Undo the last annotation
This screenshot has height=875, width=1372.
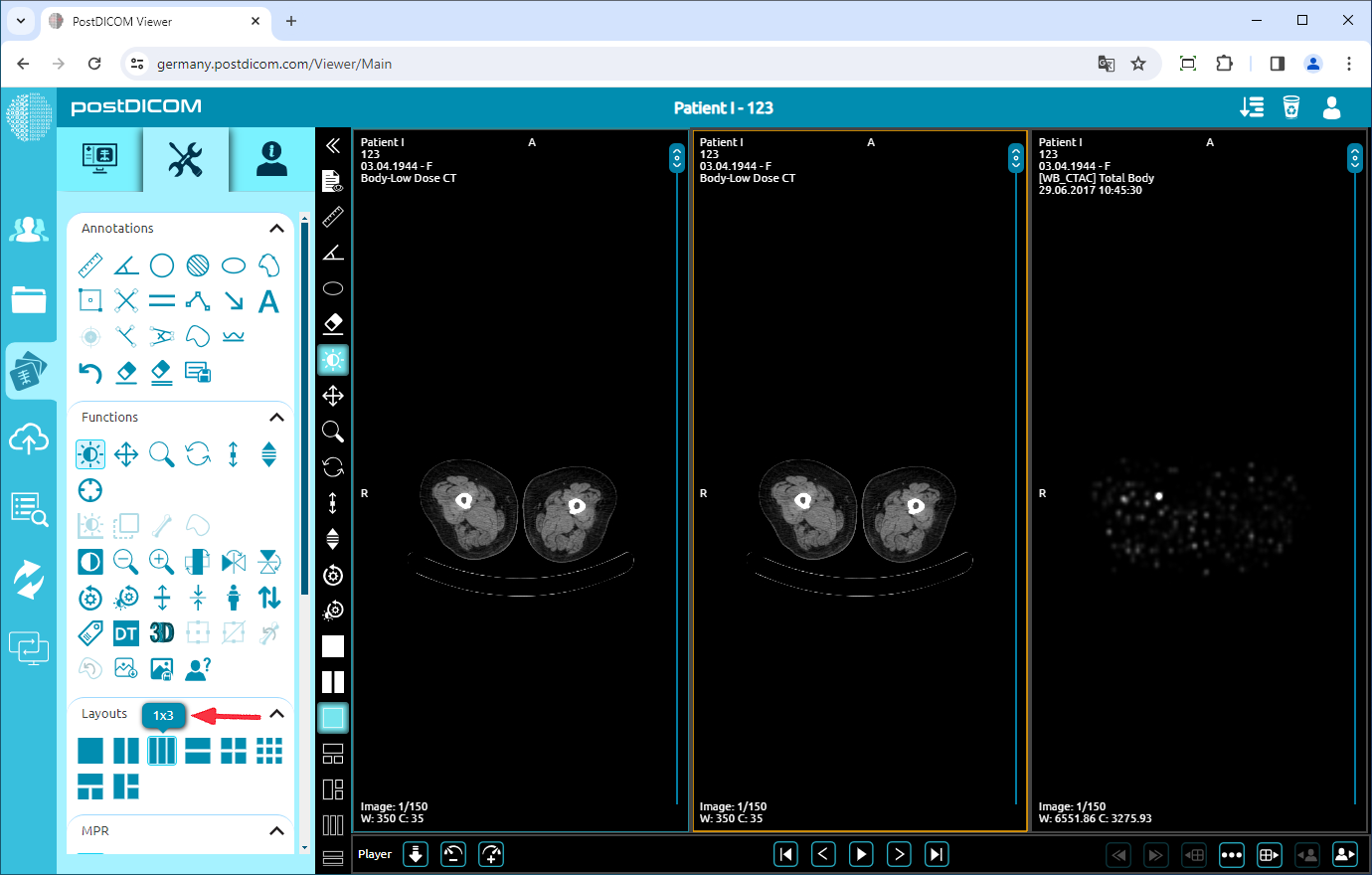(x=90, y=372)
